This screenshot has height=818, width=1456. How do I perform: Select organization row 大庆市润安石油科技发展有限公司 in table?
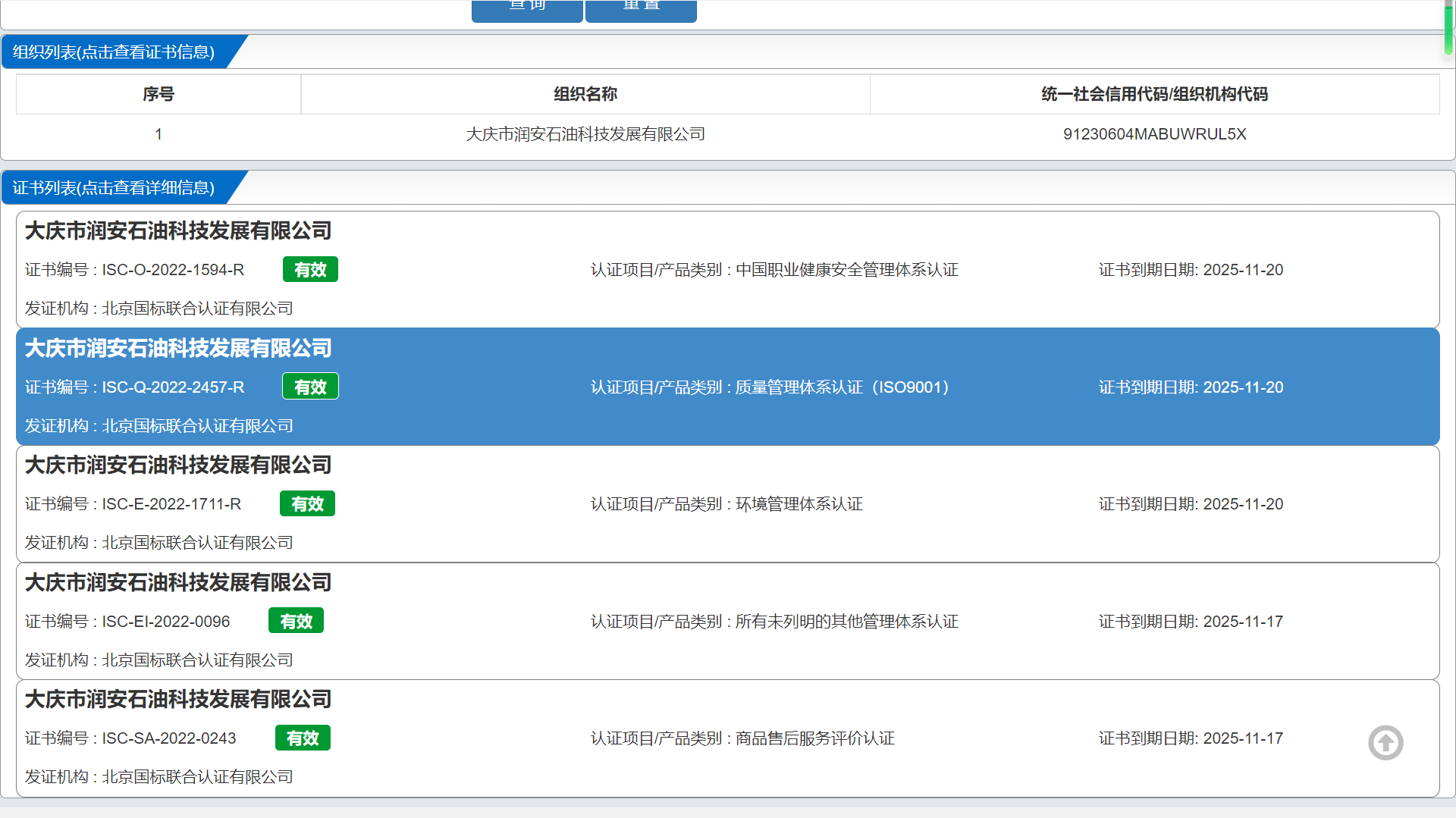coord(585,134)
